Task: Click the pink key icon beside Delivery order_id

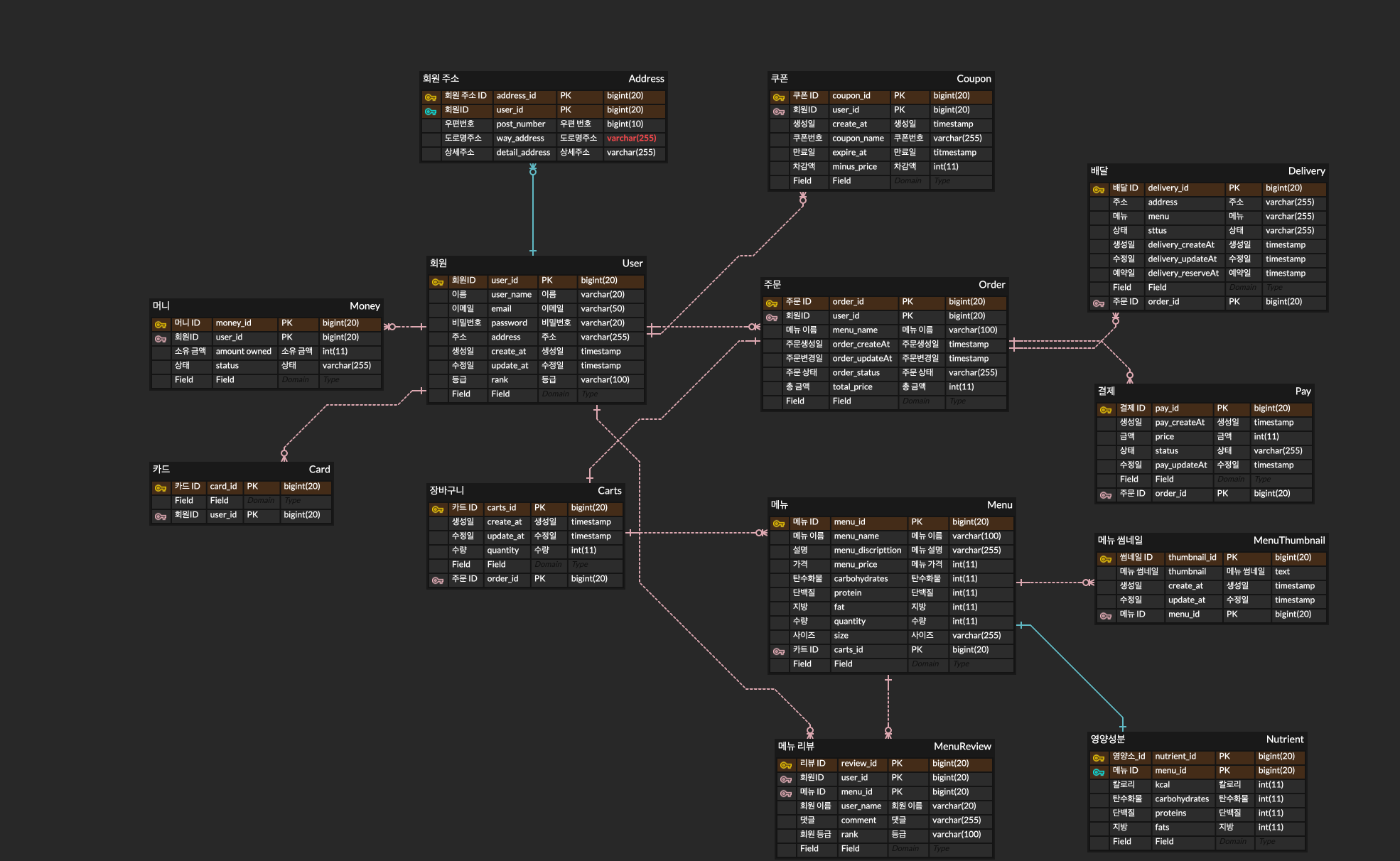Action: [1099, 303]
